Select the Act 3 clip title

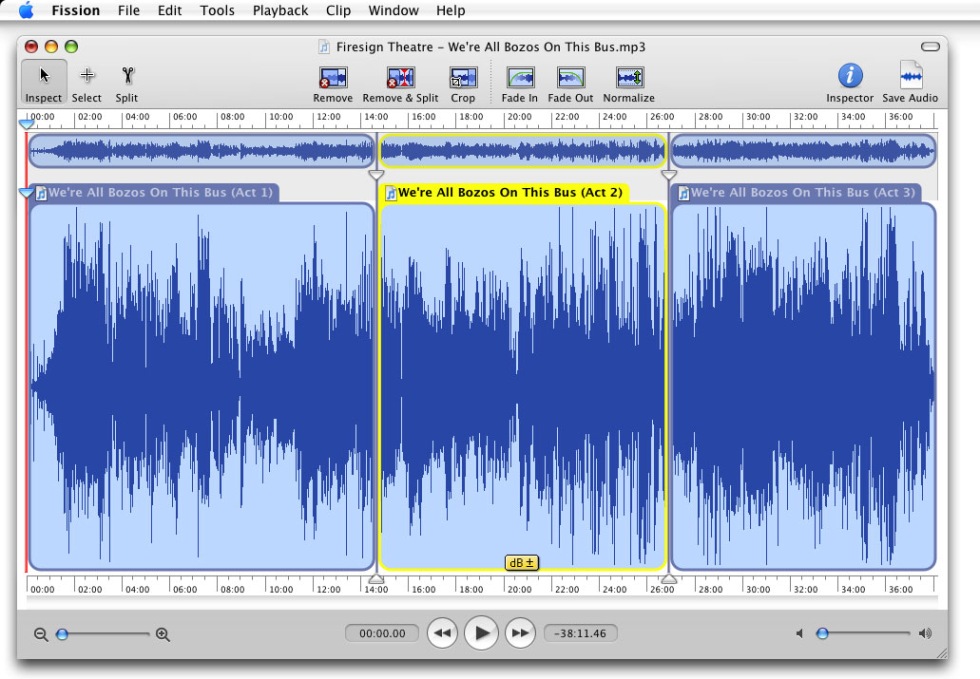[x=802, y=193]
